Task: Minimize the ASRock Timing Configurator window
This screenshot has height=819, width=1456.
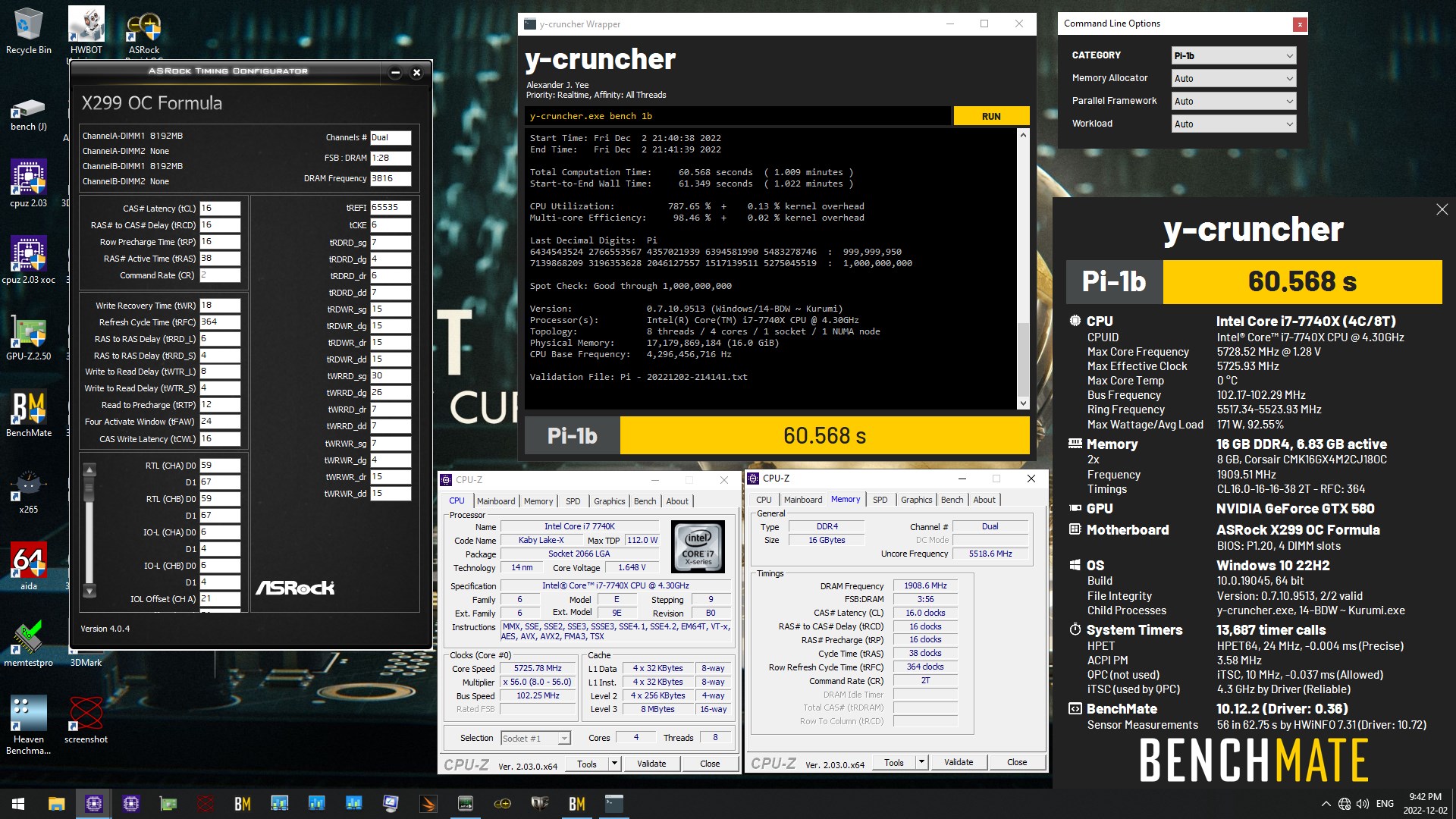Action: tap(395, 73)
